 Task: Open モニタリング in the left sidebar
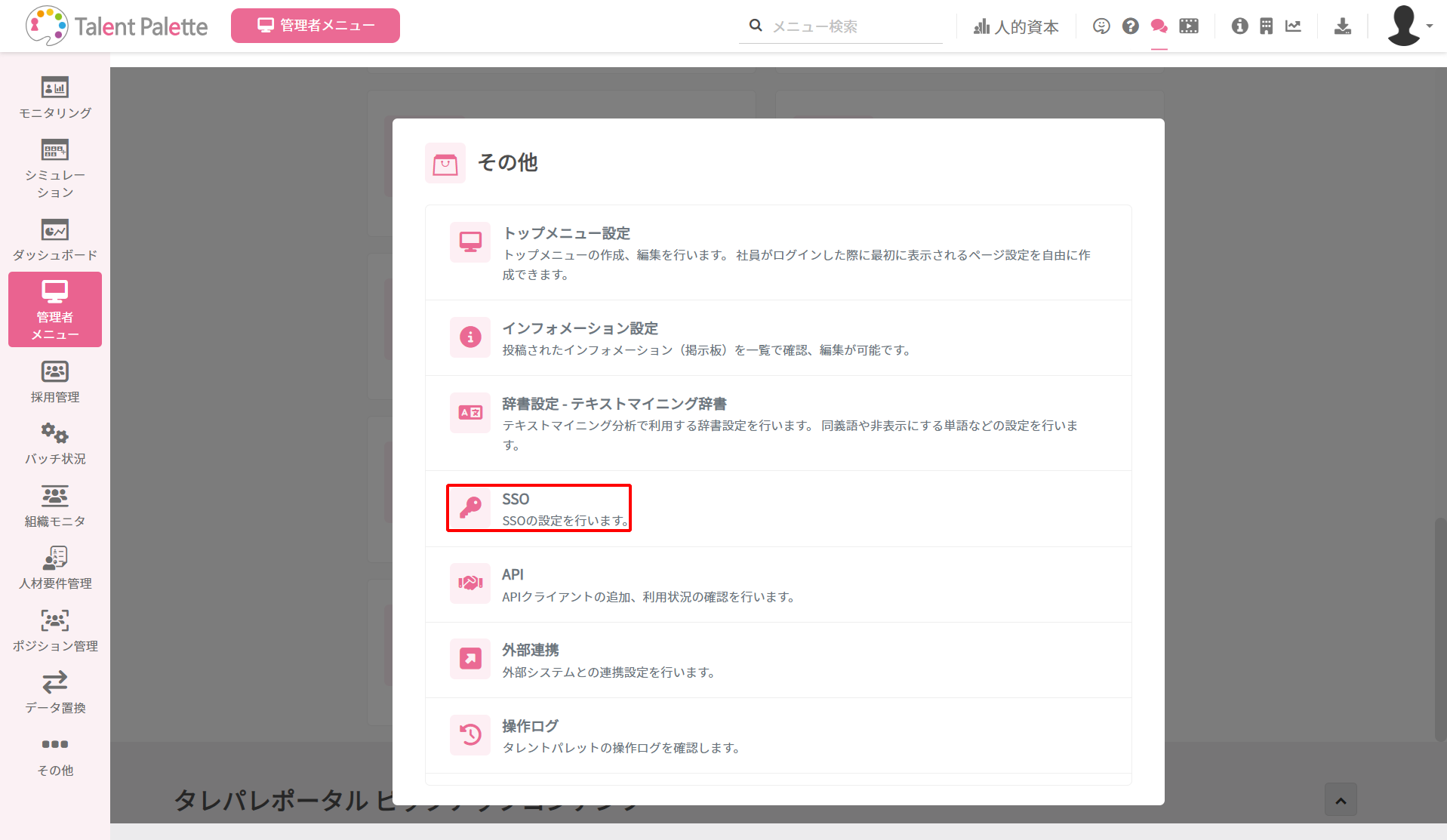click(55, 98)
